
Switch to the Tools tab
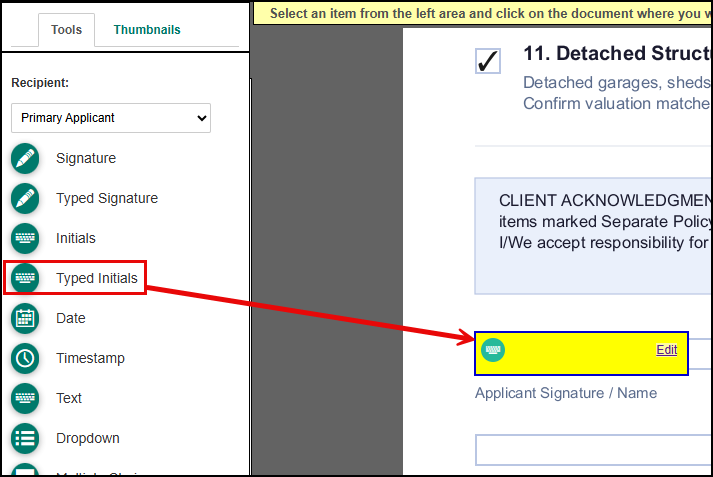click(x=66, y=30)
